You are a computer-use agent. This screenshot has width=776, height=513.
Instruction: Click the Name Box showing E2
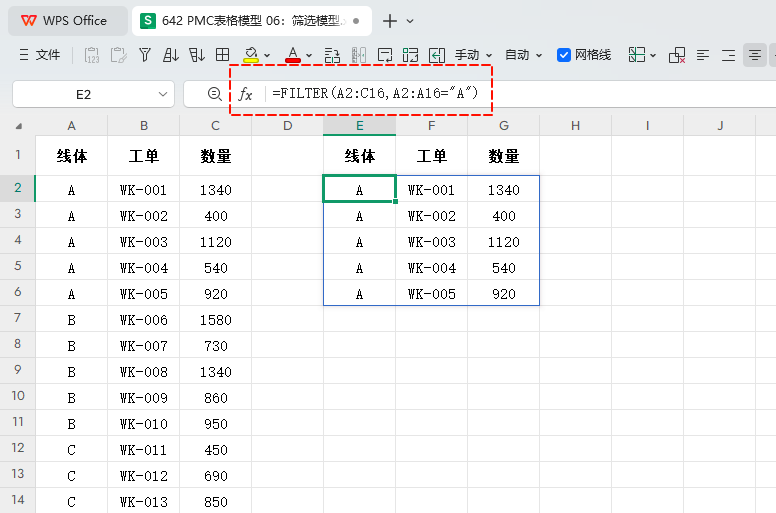[x=83, y=94]
